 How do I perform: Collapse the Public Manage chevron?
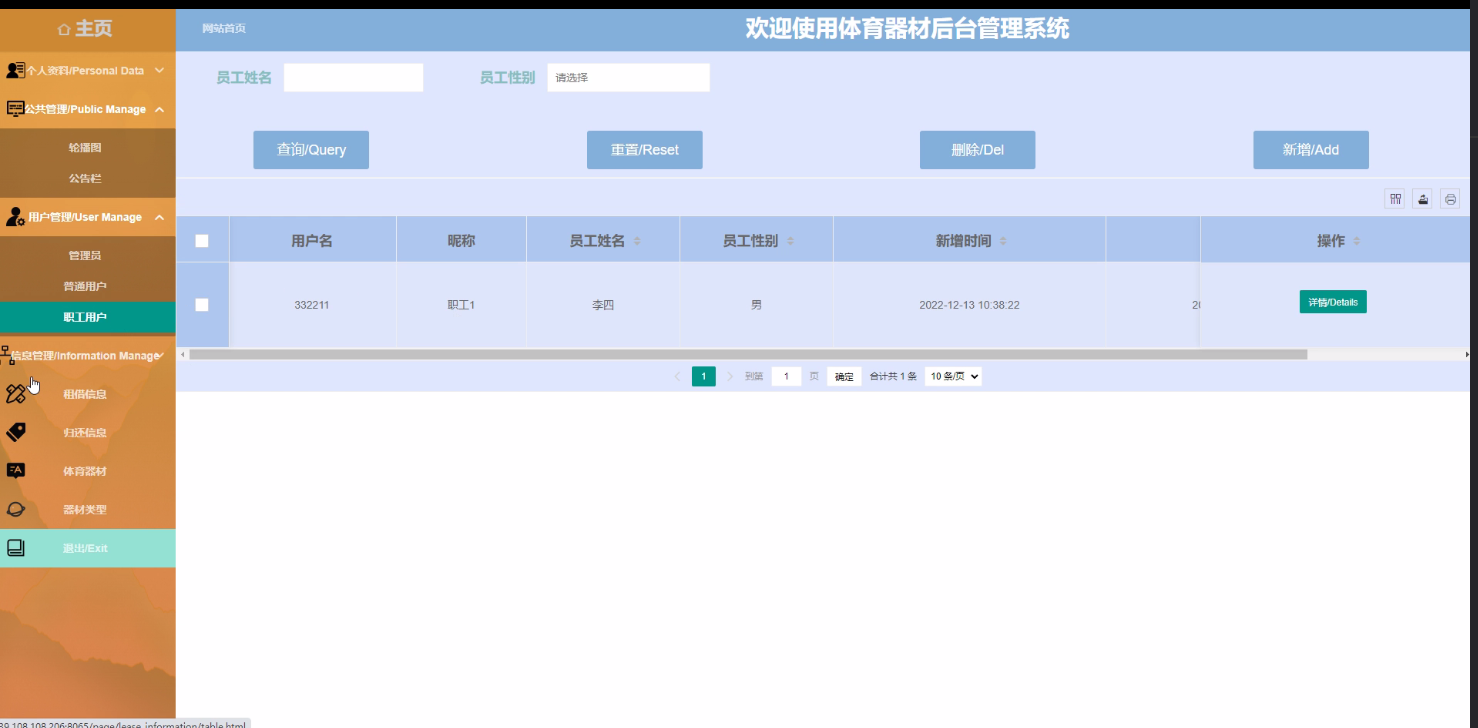159,109
